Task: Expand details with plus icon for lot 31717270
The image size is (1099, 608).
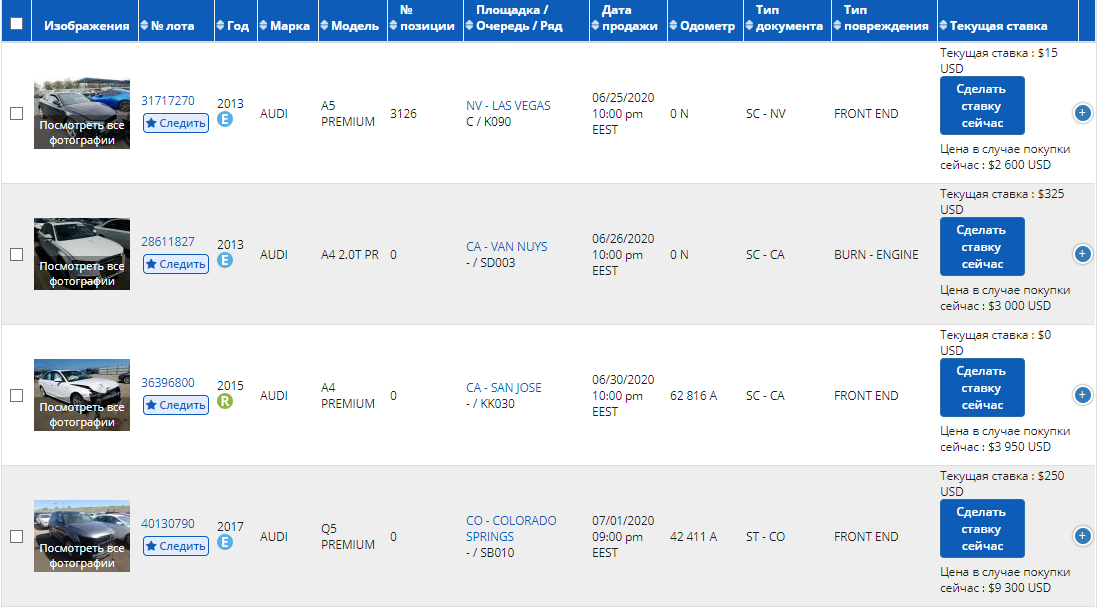Action: point(1082,113)
